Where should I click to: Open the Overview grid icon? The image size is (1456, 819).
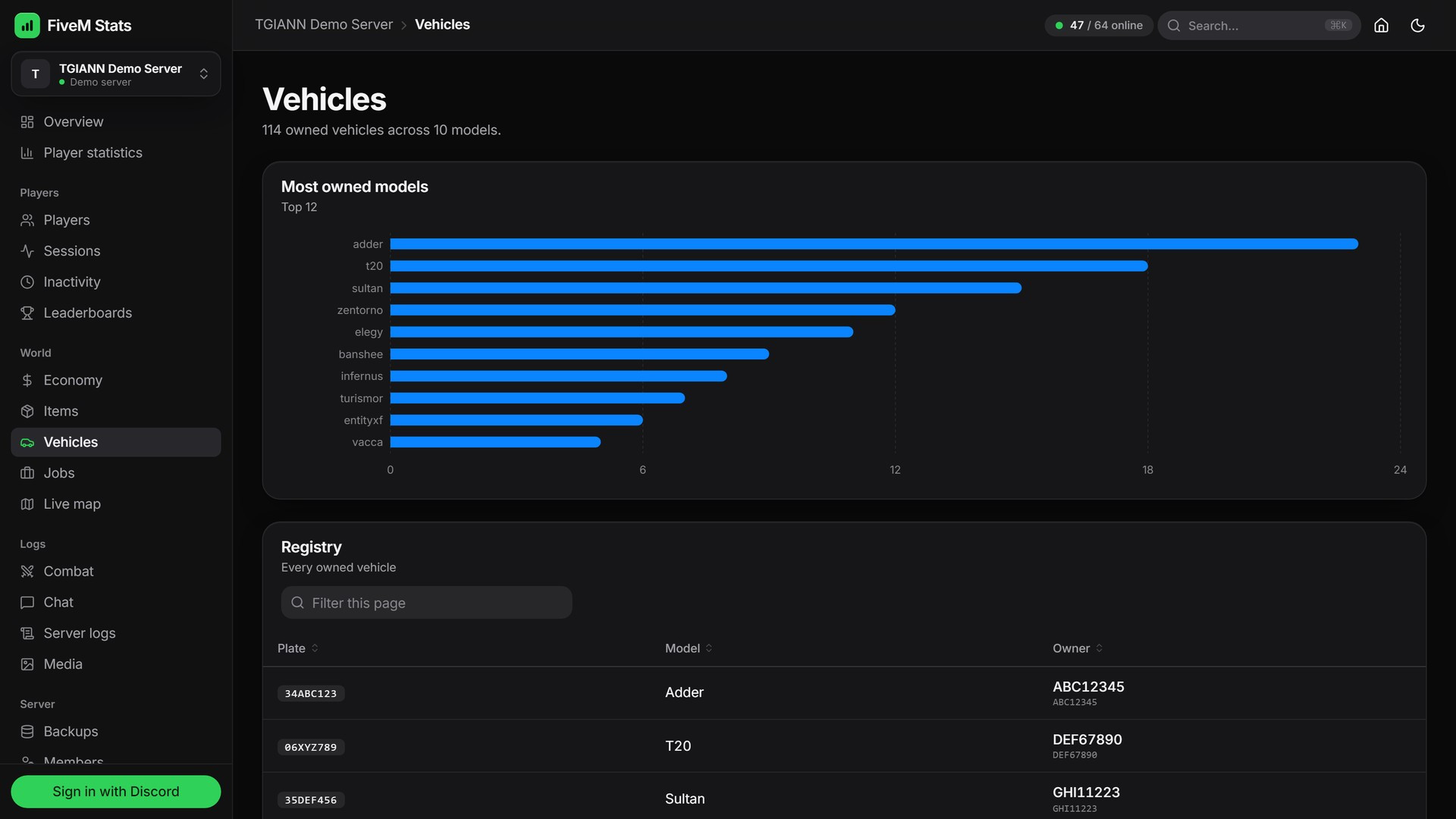tap(27, 122)
